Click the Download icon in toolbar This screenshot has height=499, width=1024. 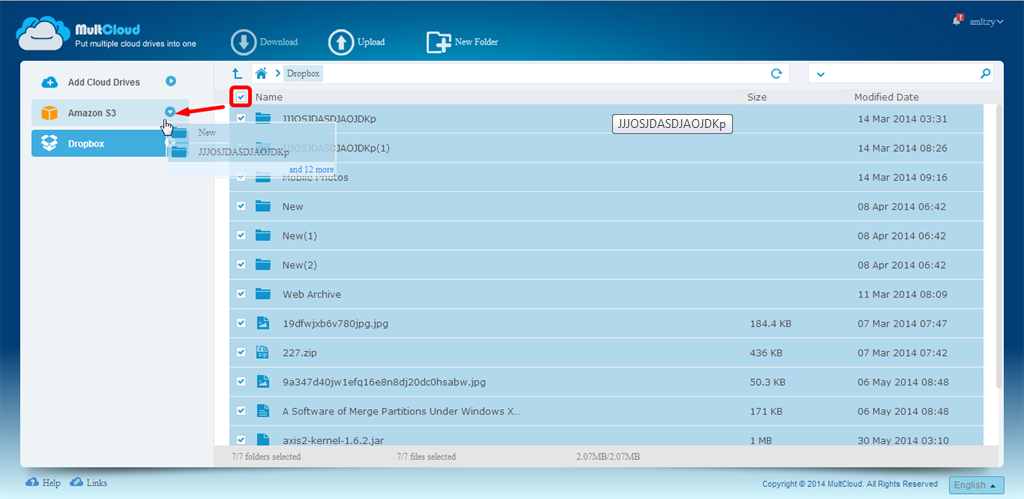[x=244, y=42]
